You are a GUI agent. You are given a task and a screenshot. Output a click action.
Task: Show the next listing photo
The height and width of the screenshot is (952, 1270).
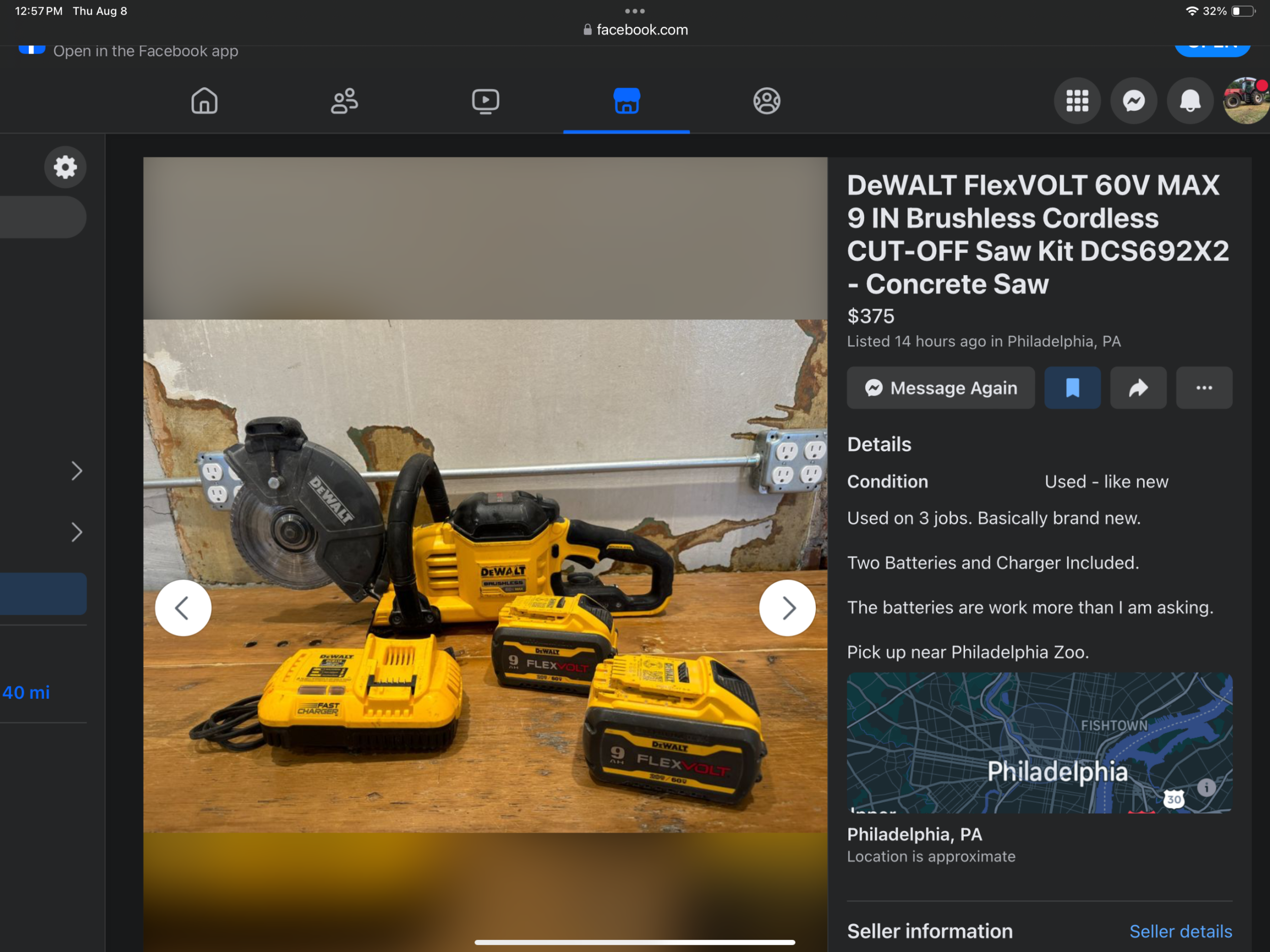[x=786, y=608]
